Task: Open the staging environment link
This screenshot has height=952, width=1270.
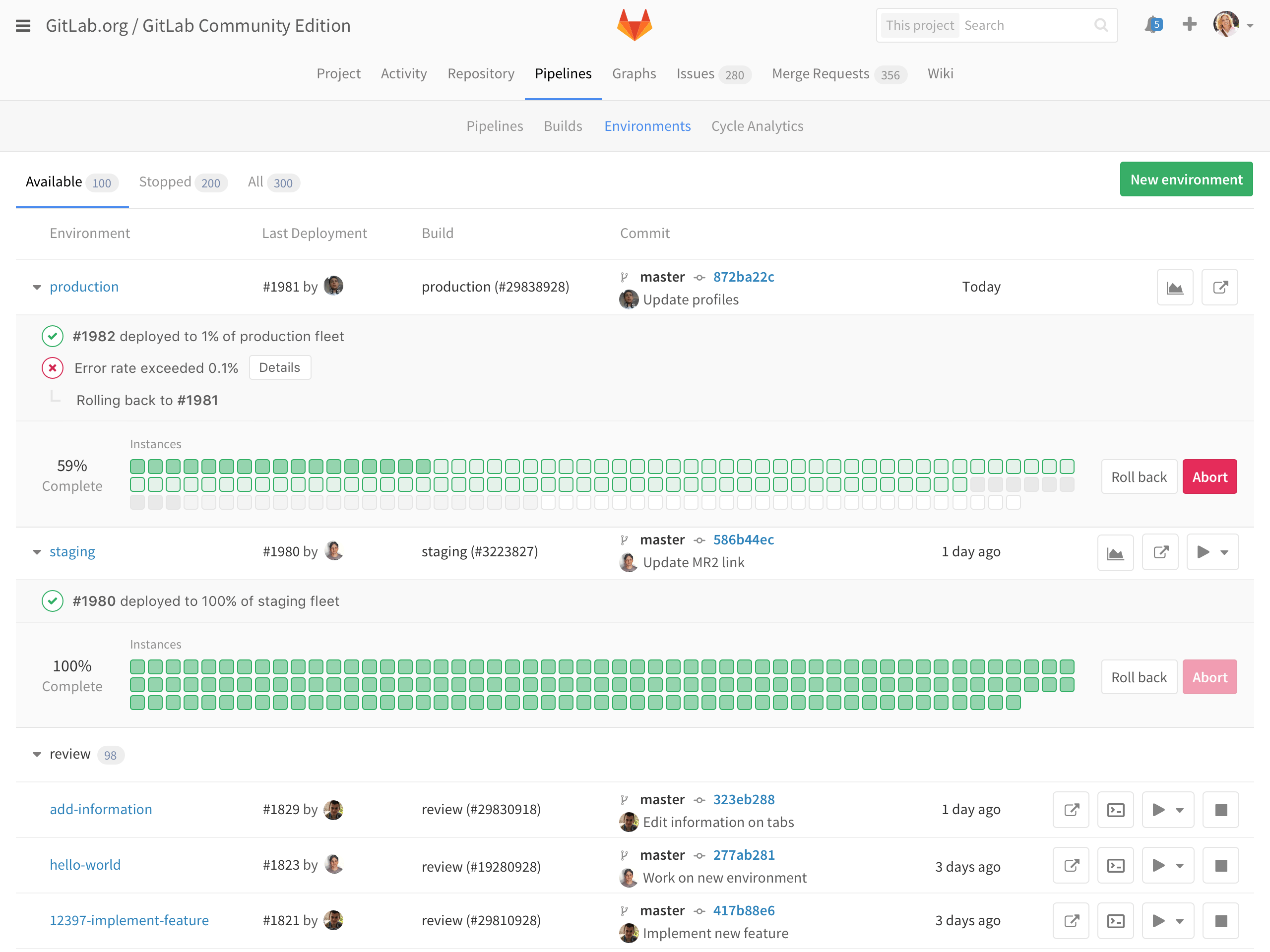Action: tap(72, 552)
